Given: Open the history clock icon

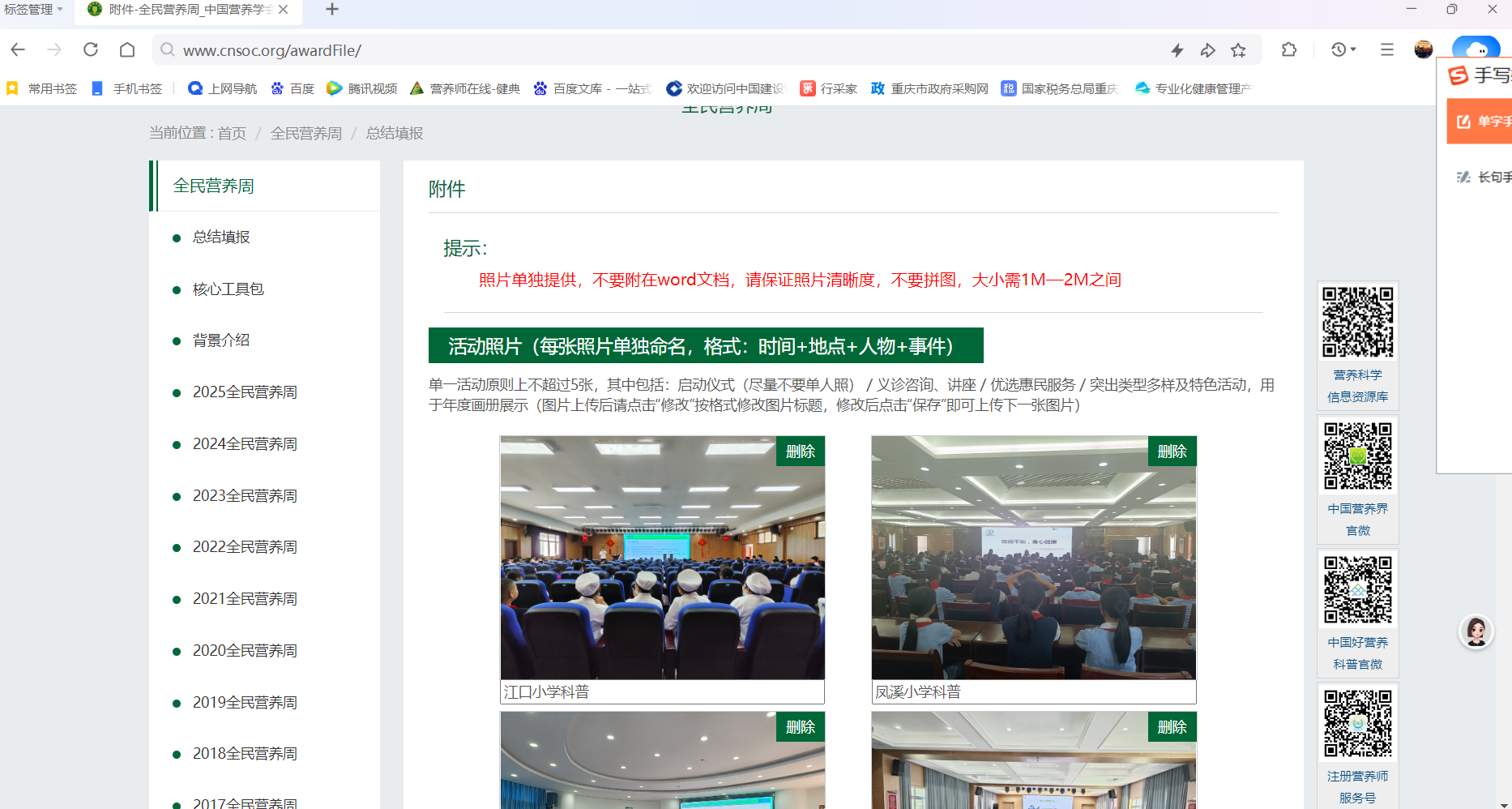Looking at the screenshot, I should pos(1339,50).
